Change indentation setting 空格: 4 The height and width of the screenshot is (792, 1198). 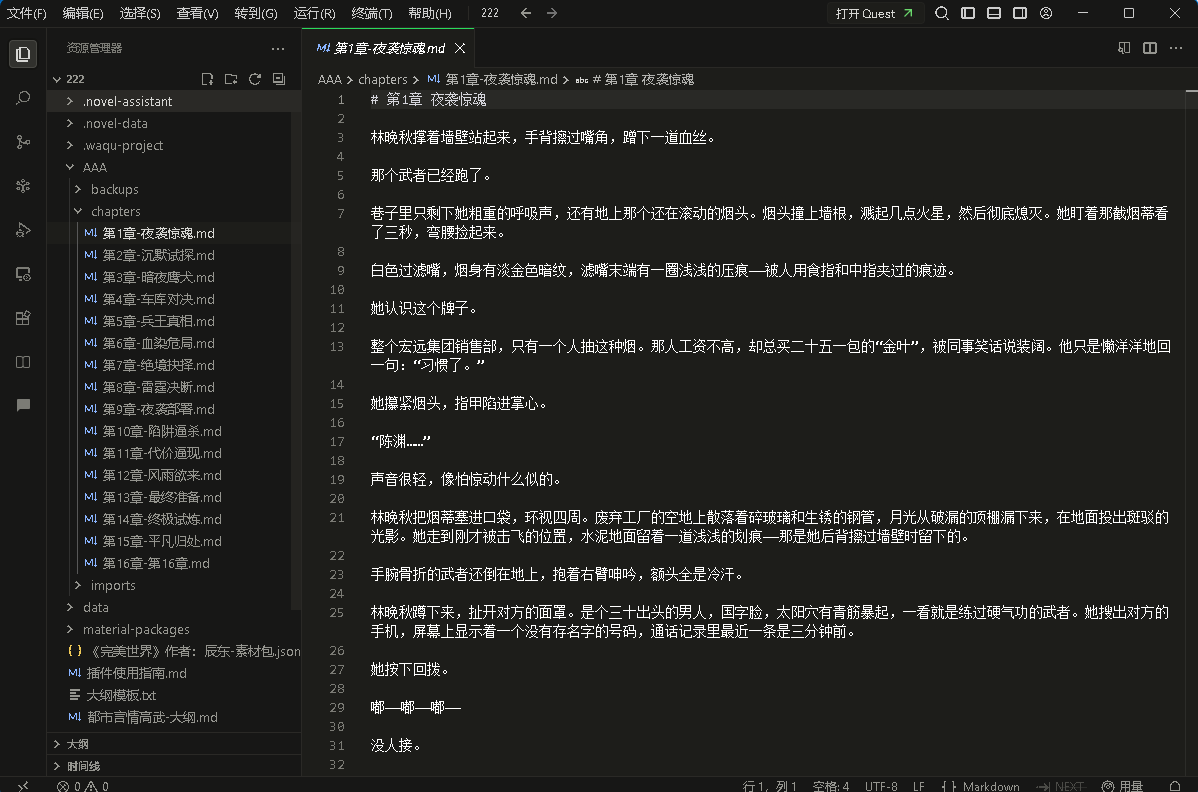tap(831, 786)
